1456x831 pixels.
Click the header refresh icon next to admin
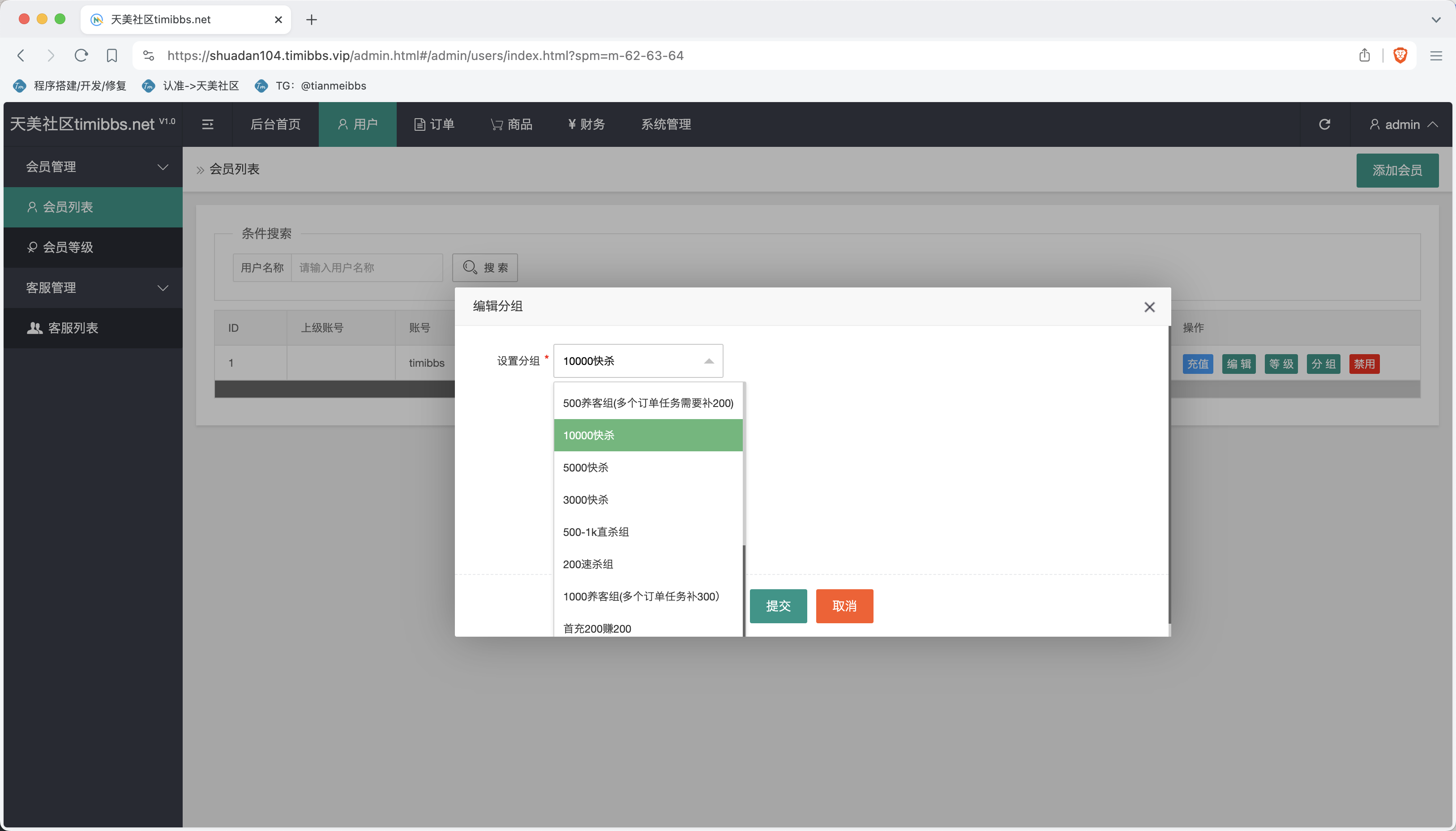1324,124
